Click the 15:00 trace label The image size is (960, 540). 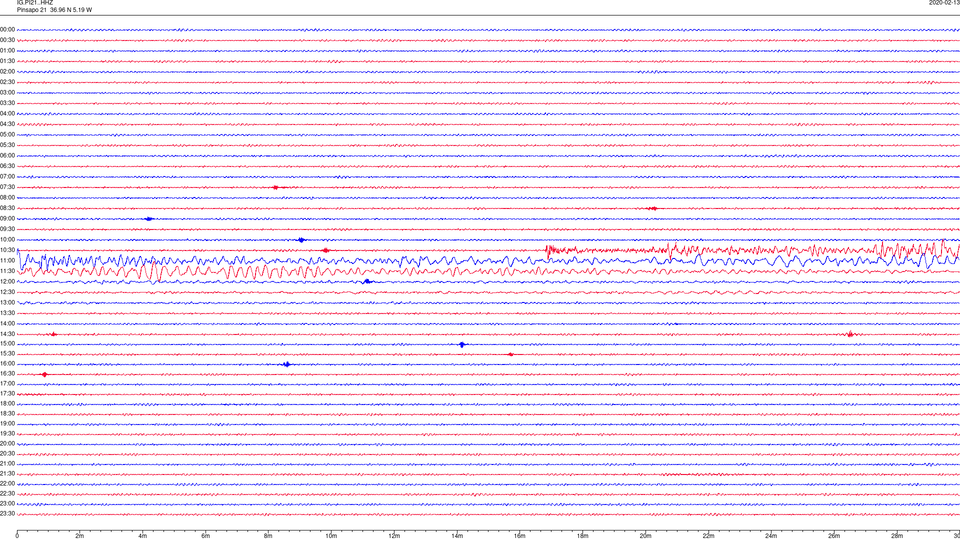(x=7, y=343)
